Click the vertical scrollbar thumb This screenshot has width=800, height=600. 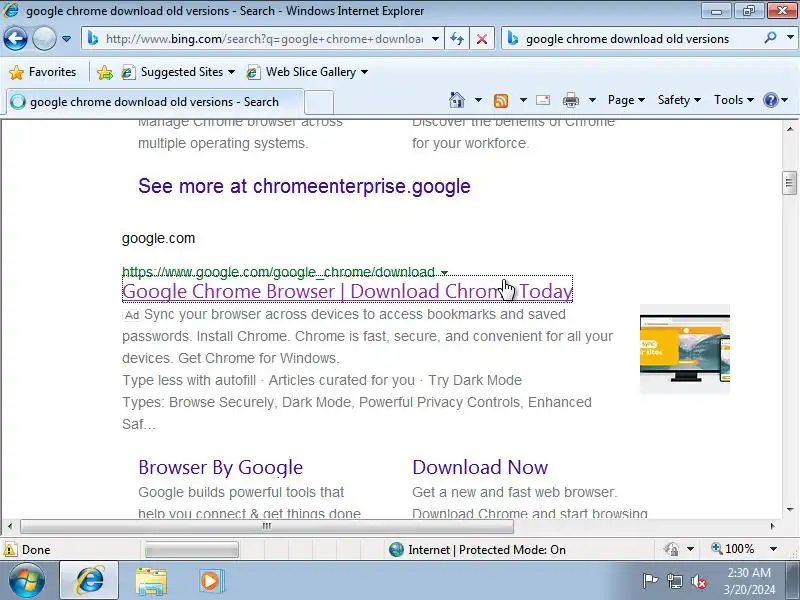[x=789, y=183]
